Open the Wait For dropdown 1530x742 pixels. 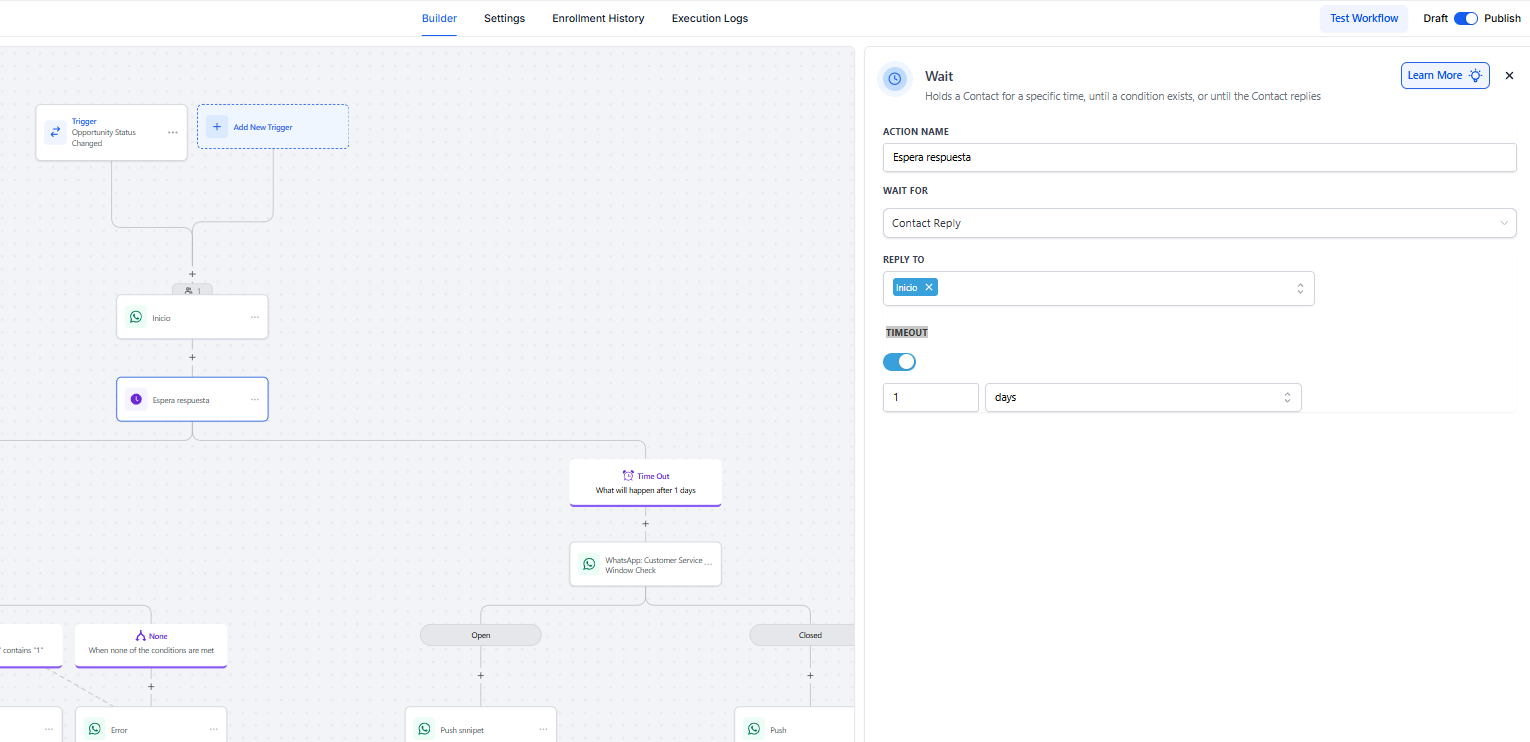(x=1198, y=223)
